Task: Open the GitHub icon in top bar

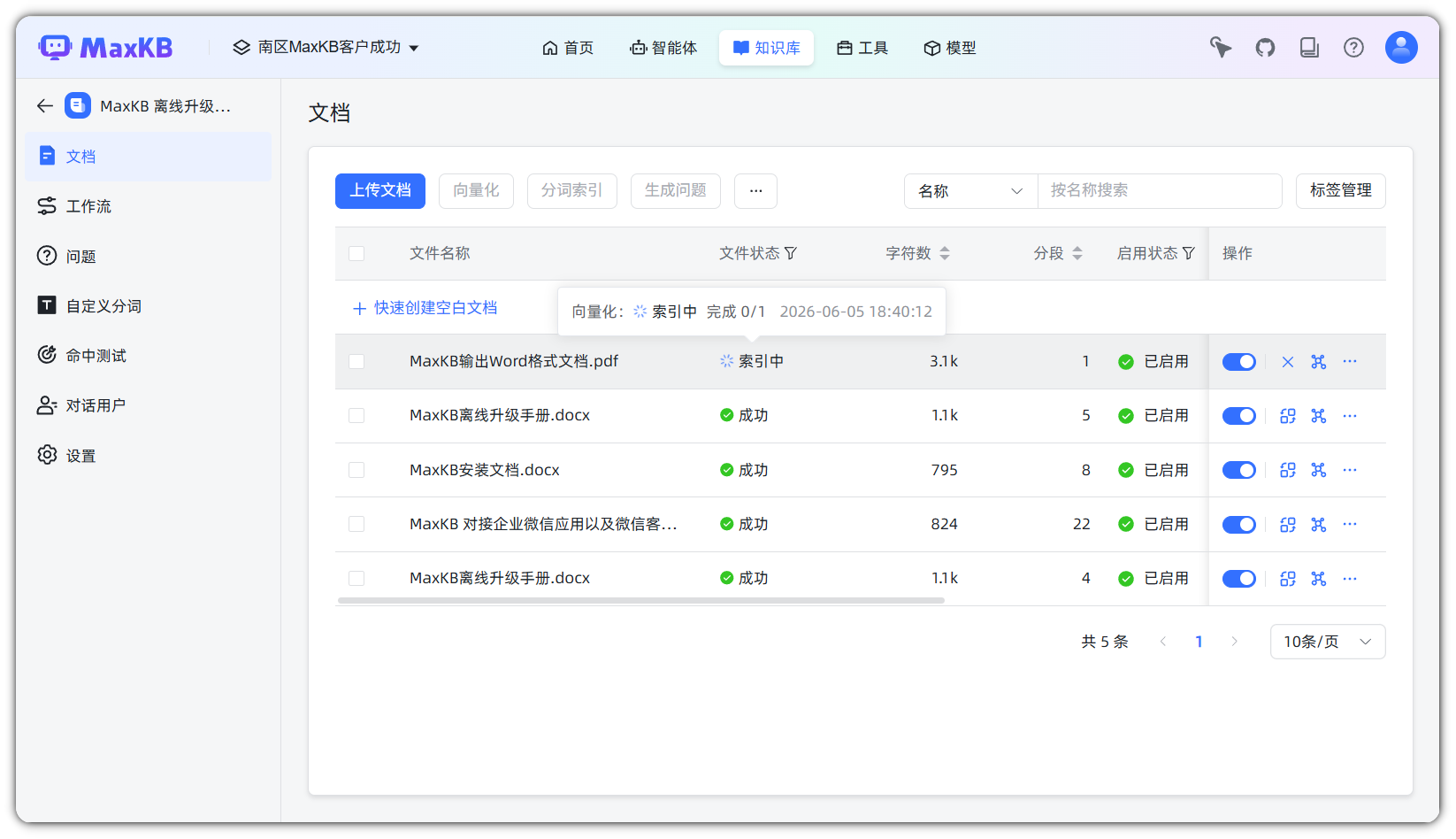Action: [x=1265, y=48]
